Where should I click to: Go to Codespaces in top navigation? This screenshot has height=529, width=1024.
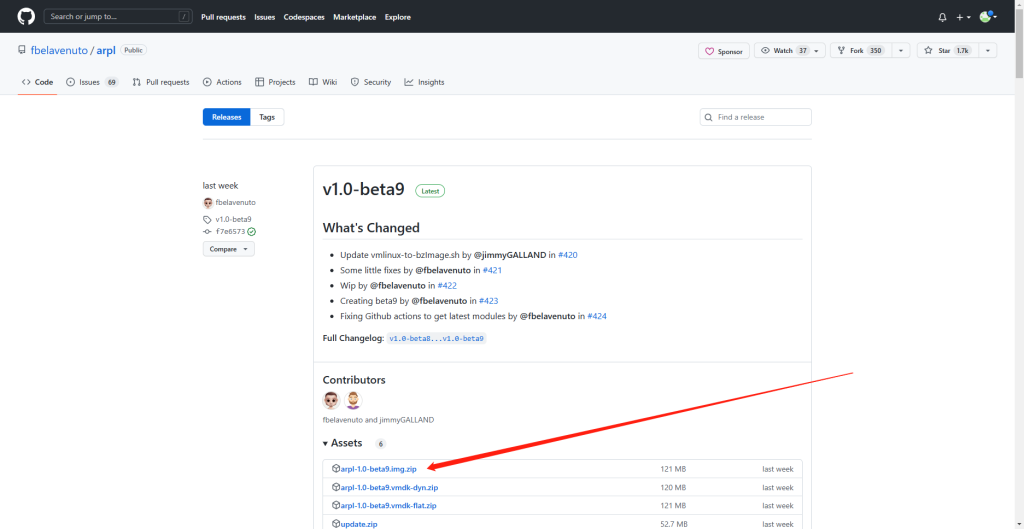tap(304, 17)
